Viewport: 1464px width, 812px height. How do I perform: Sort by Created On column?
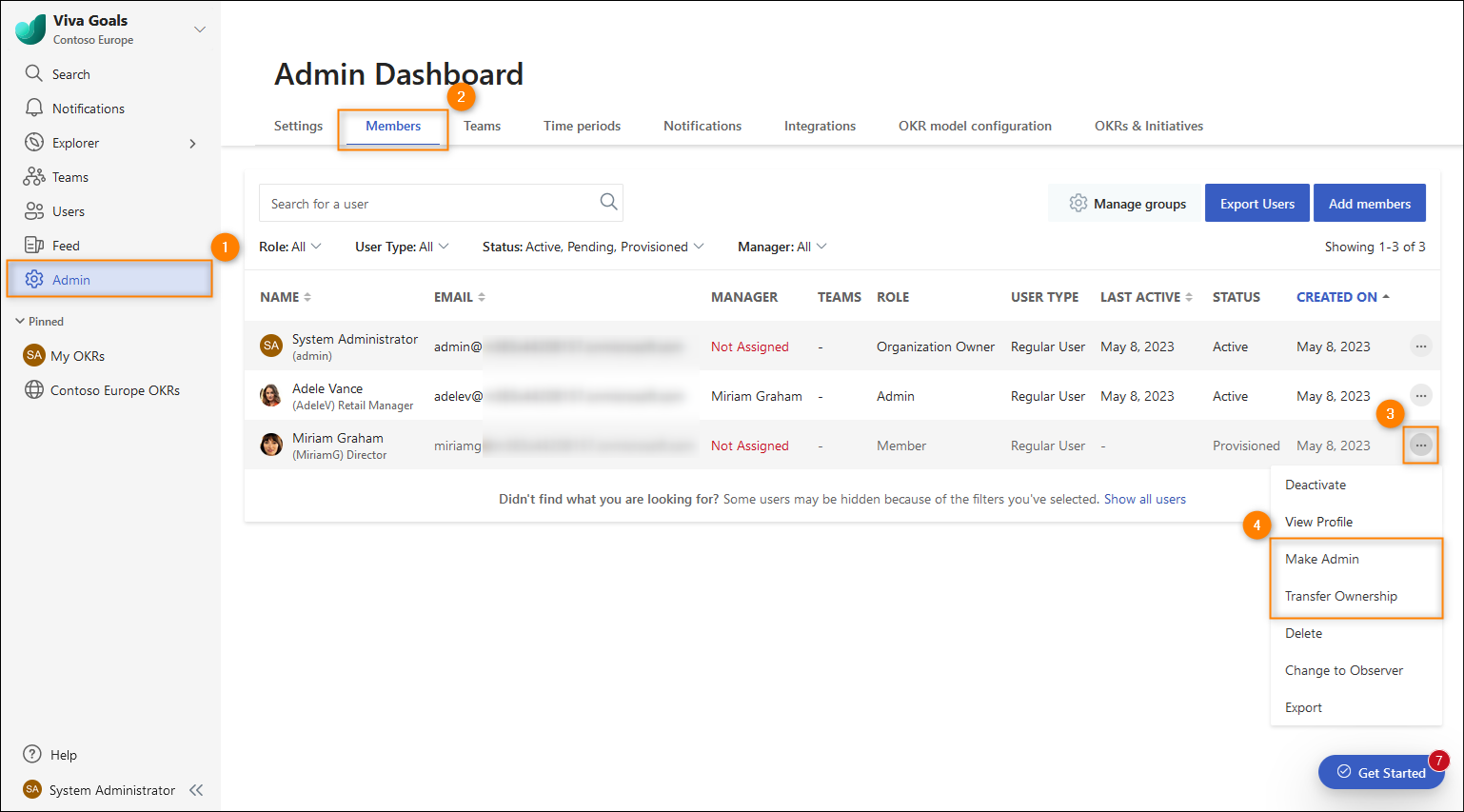tap(1343, 297)
